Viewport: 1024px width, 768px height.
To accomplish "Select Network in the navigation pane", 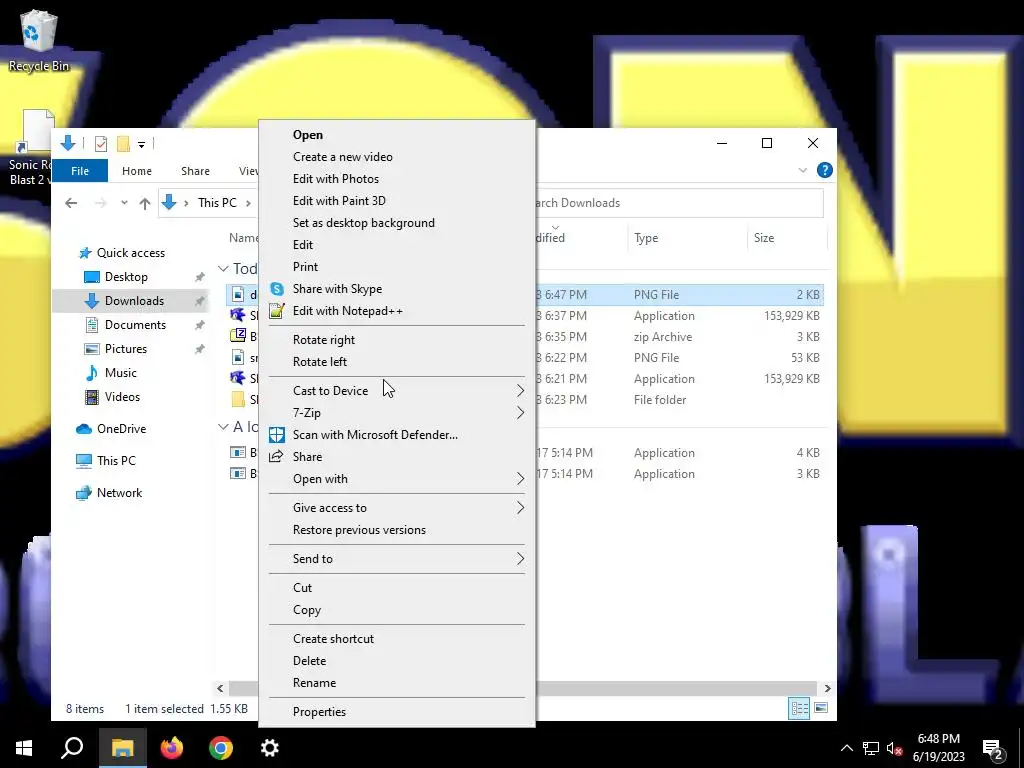I will coord(119,493).
